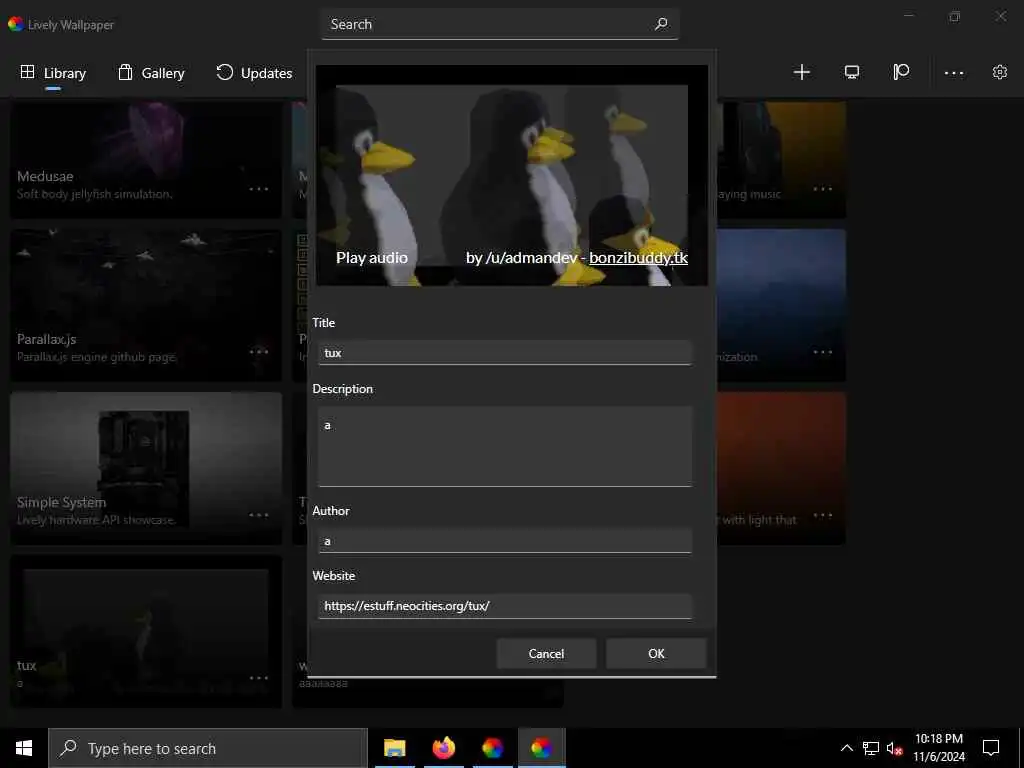Click the 'Parallax.js engine github page.' text

(x=97, y=357)
